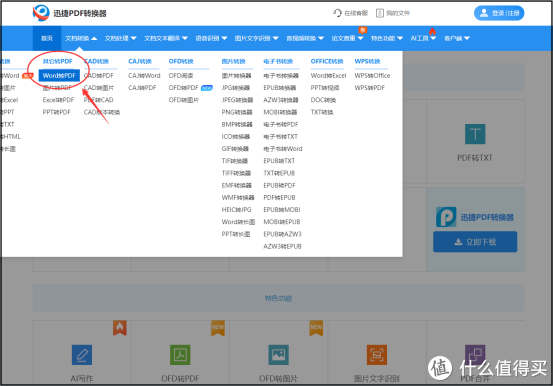Screen dimensions: 553x386
Task: Select Word转PDF in the menu
Action: (x=59, y=76)
